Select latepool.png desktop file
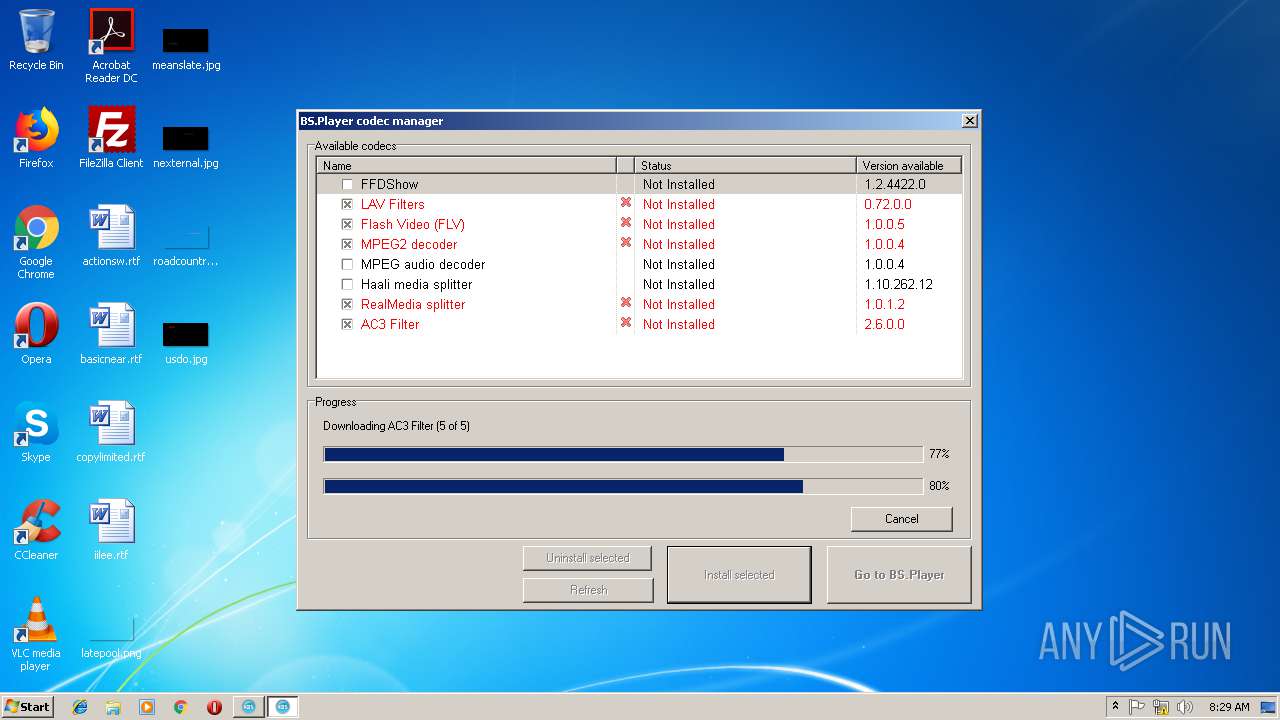 [x=111, y=639]
